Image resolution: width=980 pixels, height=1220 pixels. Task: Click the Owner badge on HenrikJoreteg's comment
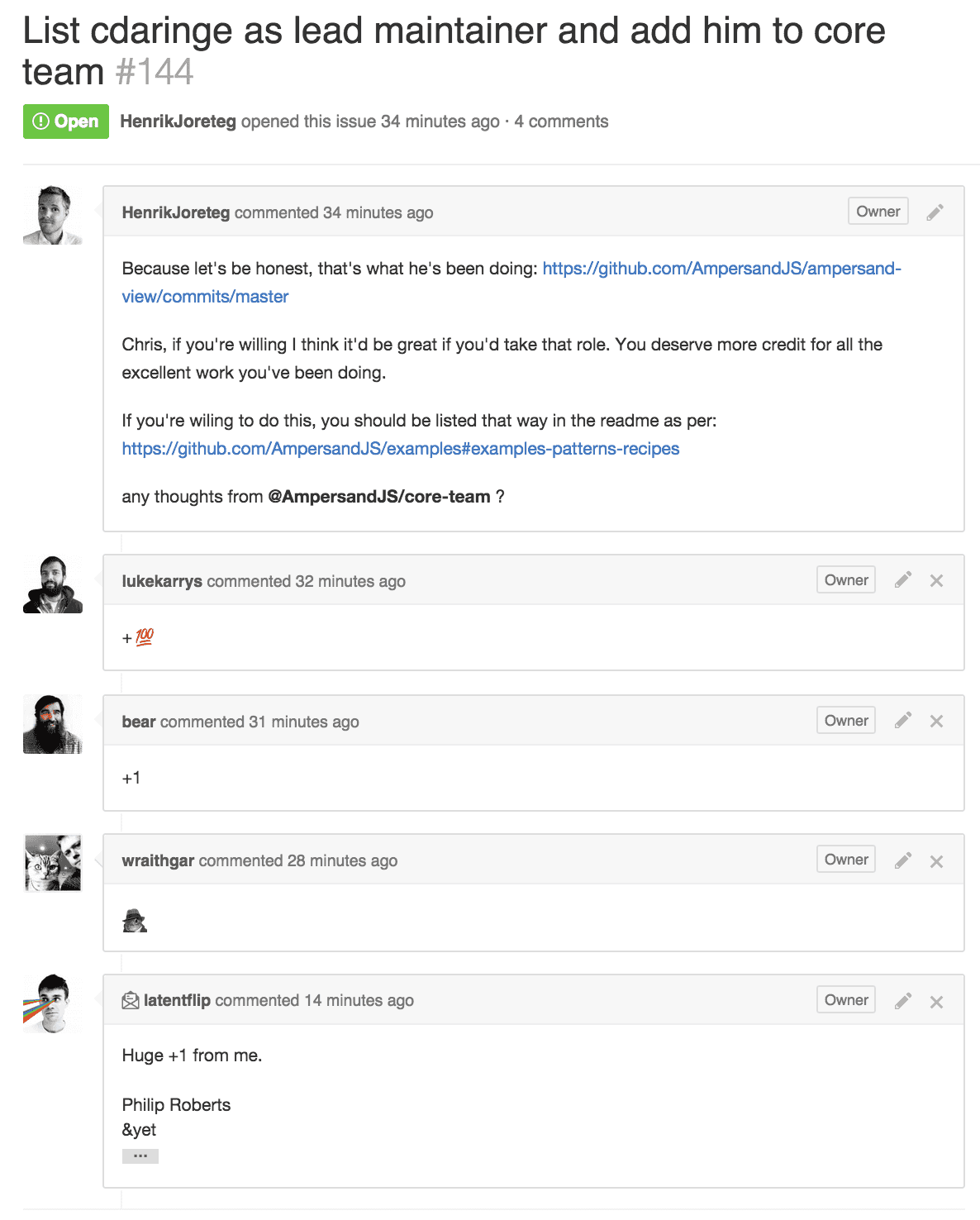(878, 212)
